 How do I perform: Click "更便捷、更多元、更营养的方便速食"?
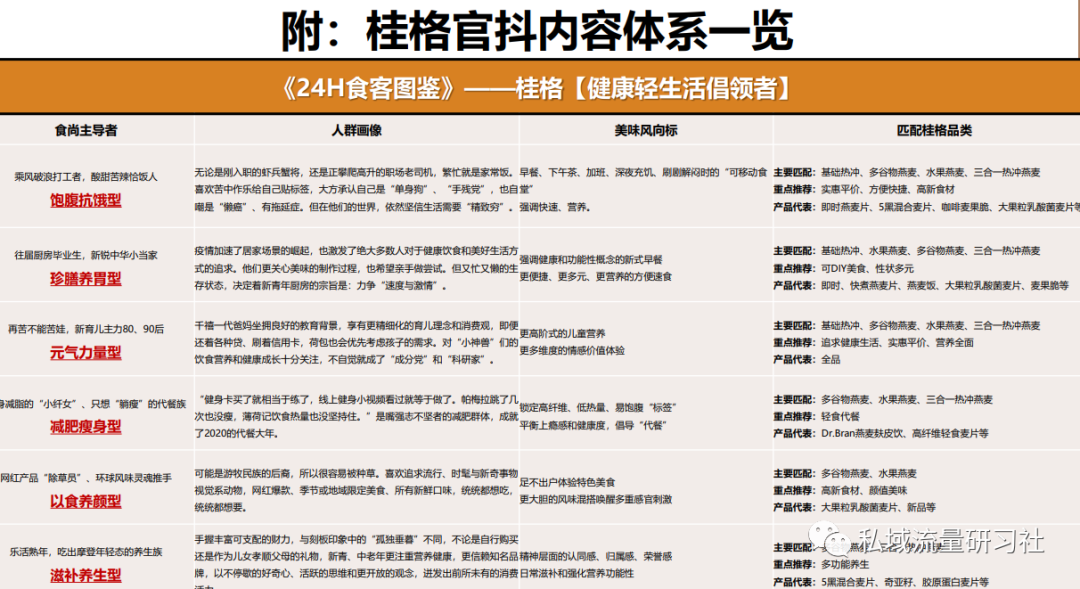point(596,277)
